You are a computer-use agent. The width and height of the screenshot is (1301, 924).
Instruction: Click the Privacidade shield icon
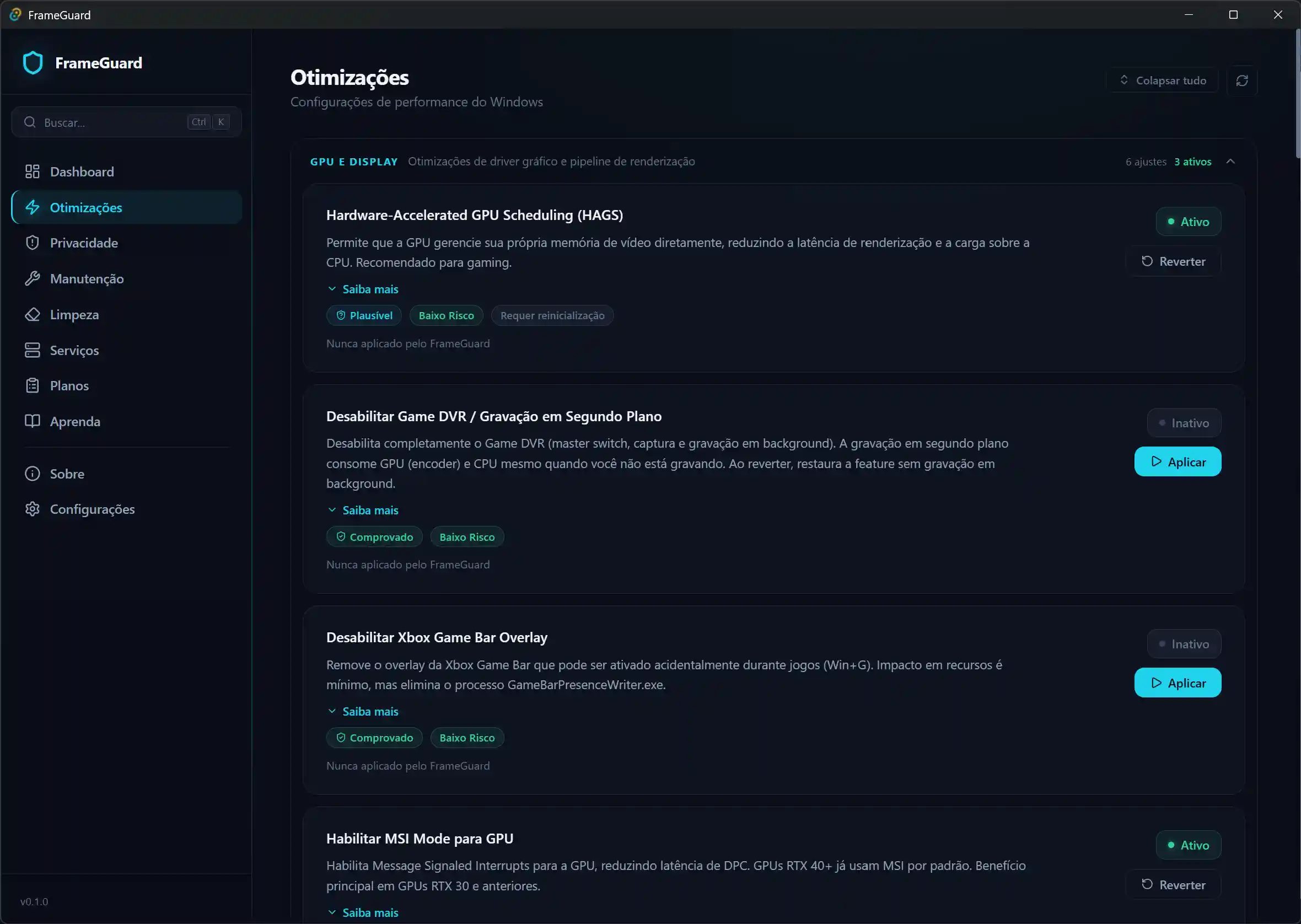point(33,243)
